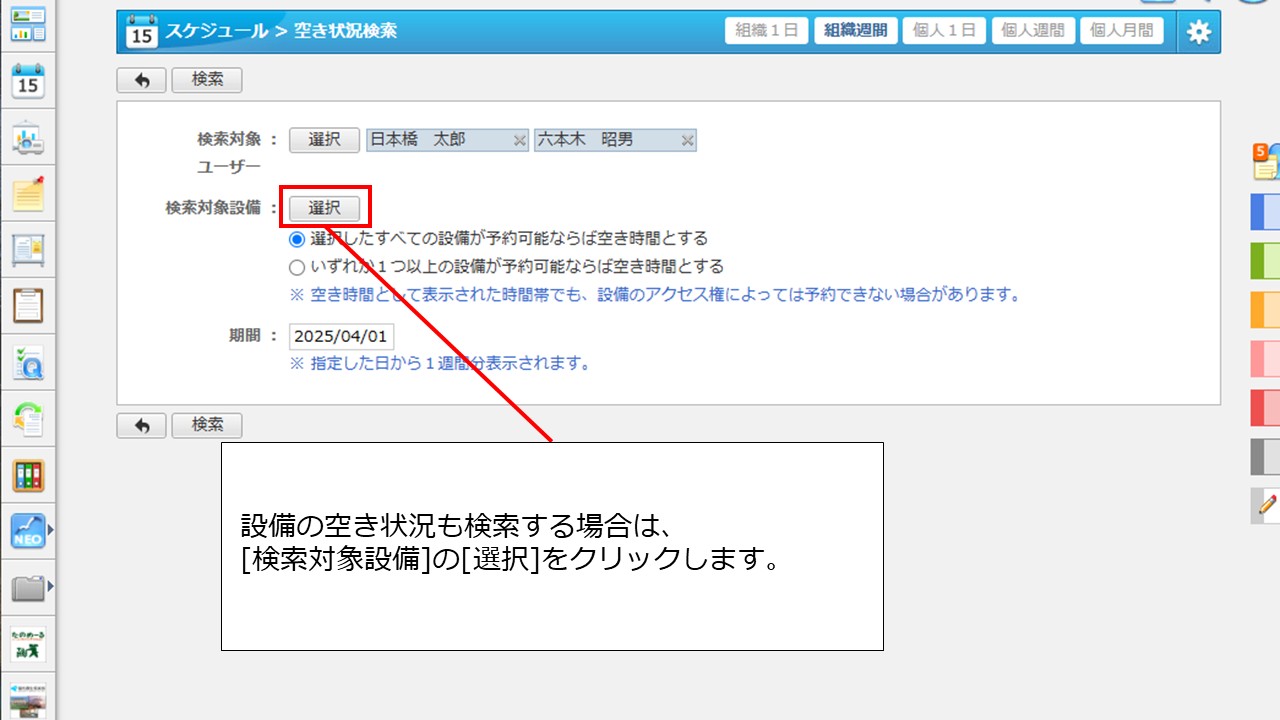Click the 日本橋 太郎 user chip

(x=448, y=140)
